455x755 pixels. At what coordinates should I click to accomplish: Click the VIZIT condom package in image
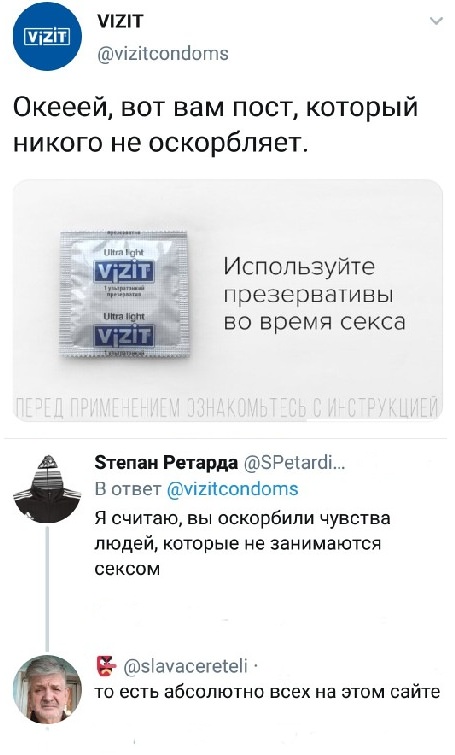(x=124, y=294)
